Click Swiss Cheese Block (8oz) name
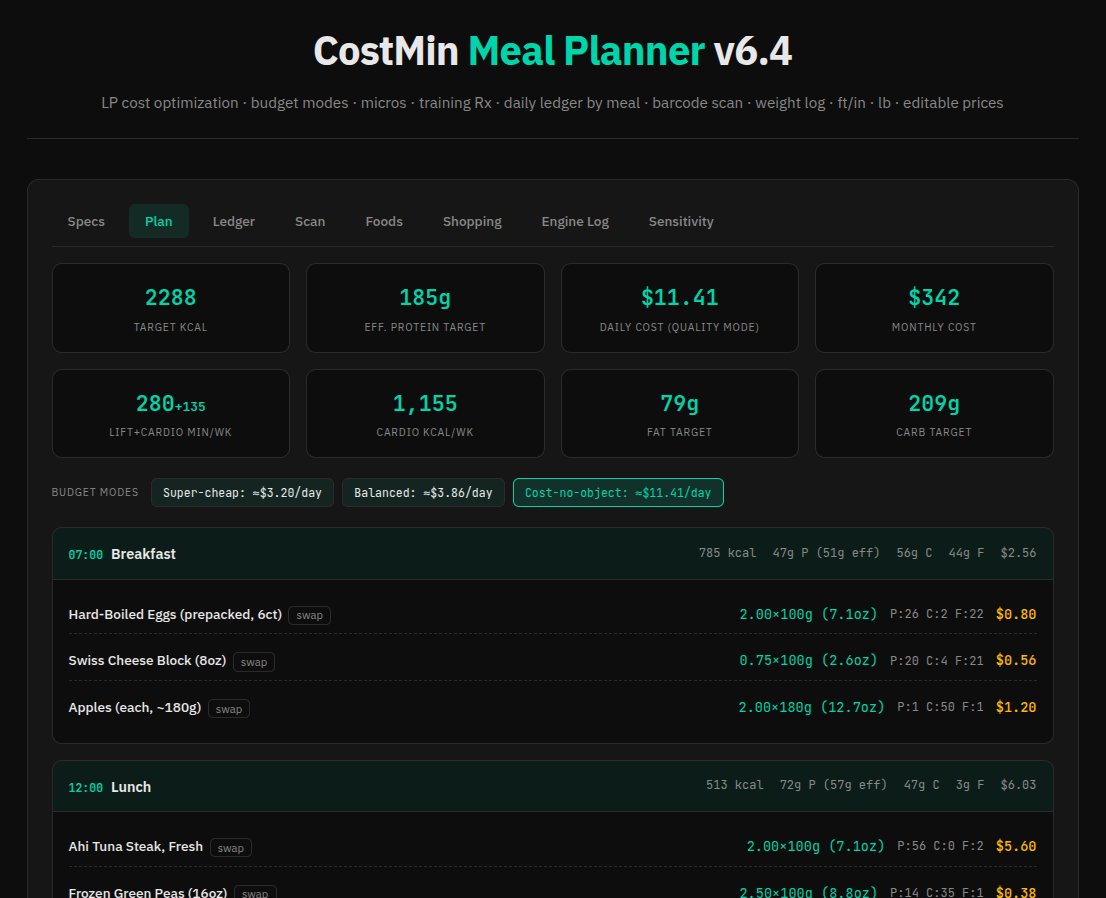 point(147,660)
